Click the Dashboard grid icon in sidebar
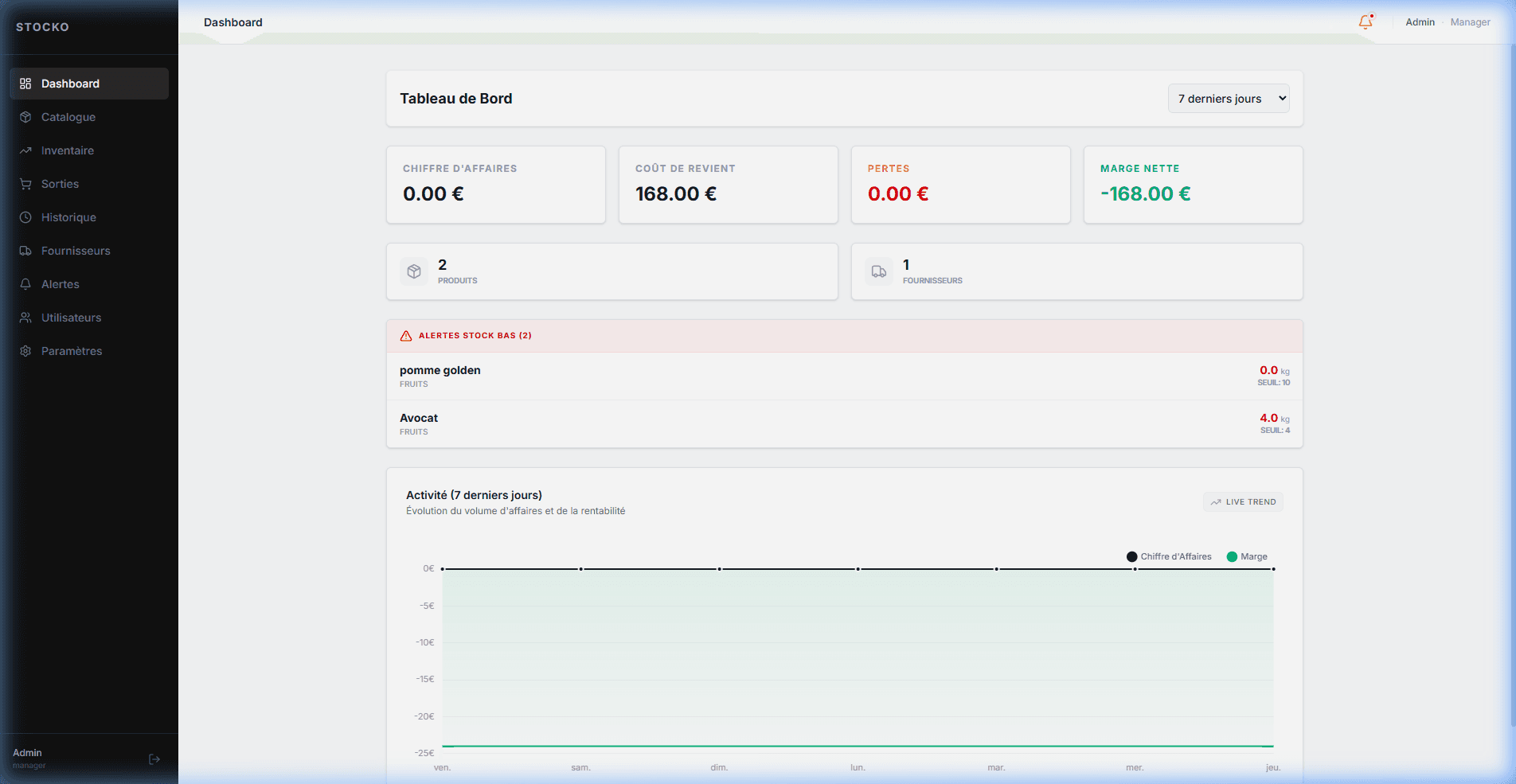 25,84
